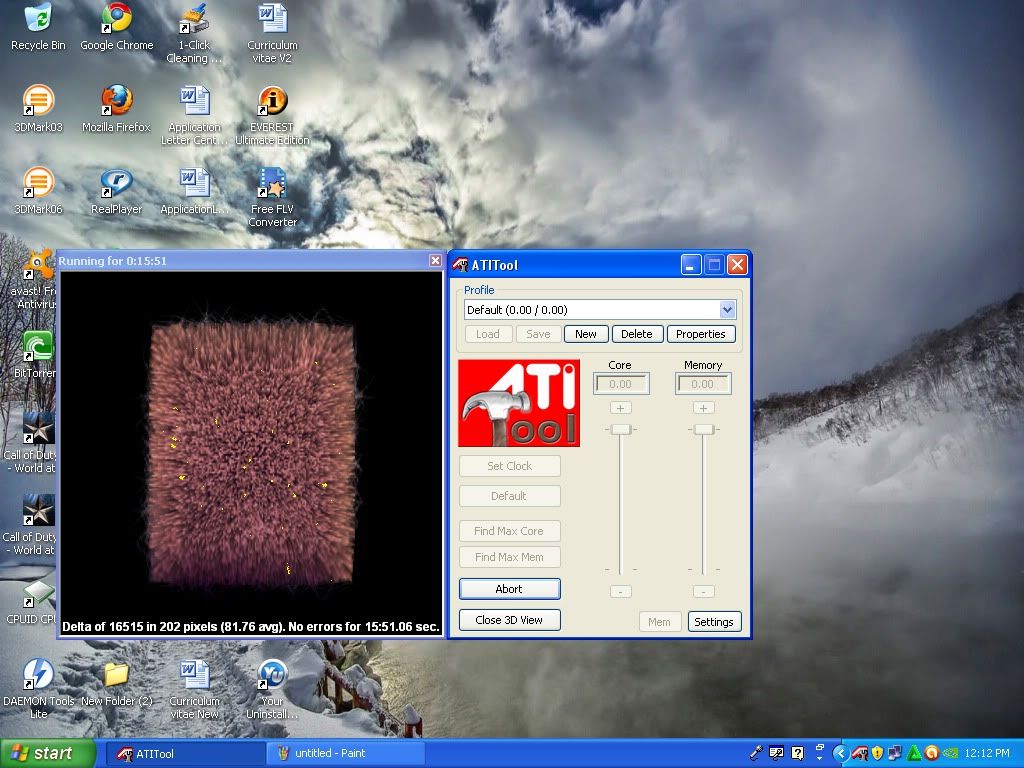This screenshot has height=768, width=1024.
Task: Click the Find Max Core button
Action: pos(509,531)
